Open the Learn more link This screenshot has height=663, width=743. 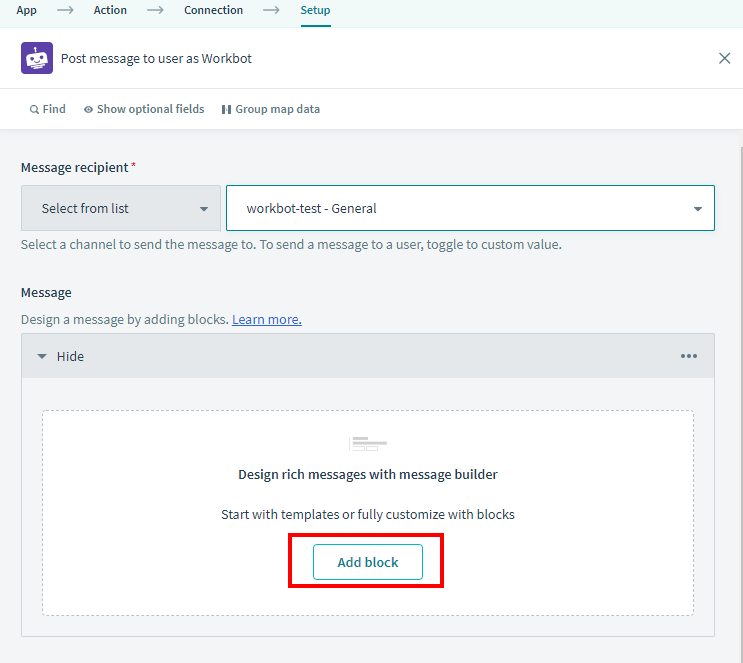[x=267, y=319]
